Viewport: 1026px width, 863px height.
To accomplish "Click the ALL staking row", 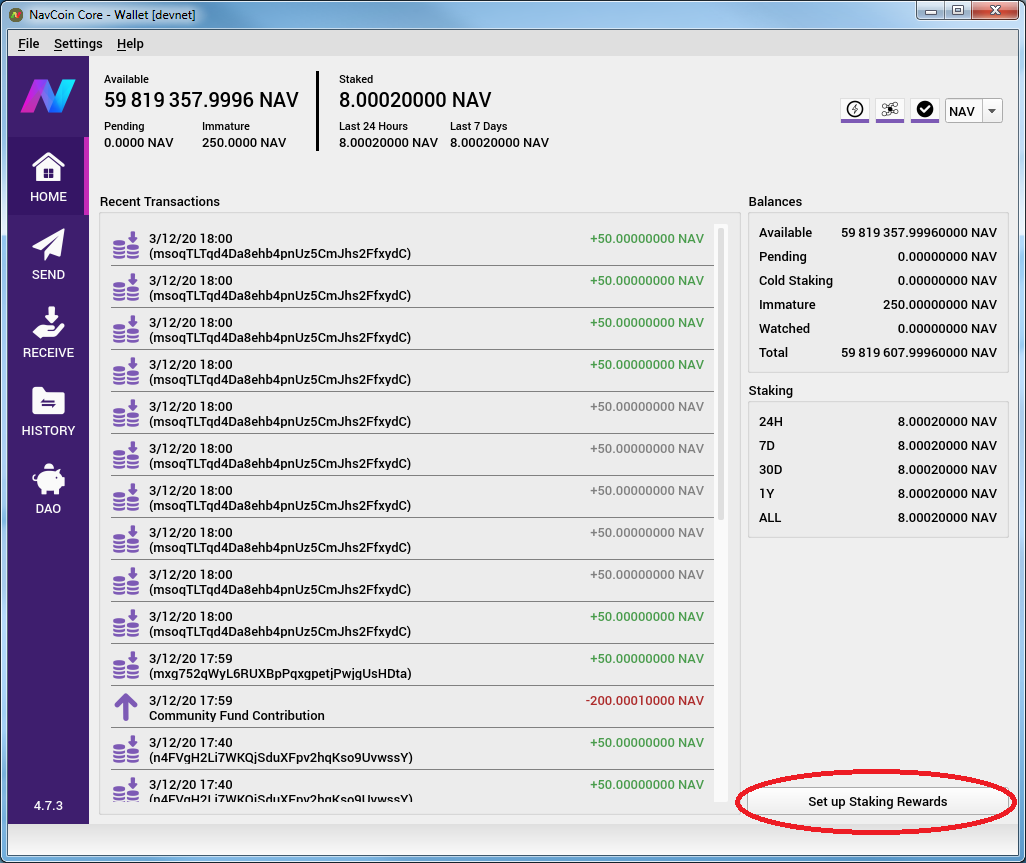I will tap(877, 518).
